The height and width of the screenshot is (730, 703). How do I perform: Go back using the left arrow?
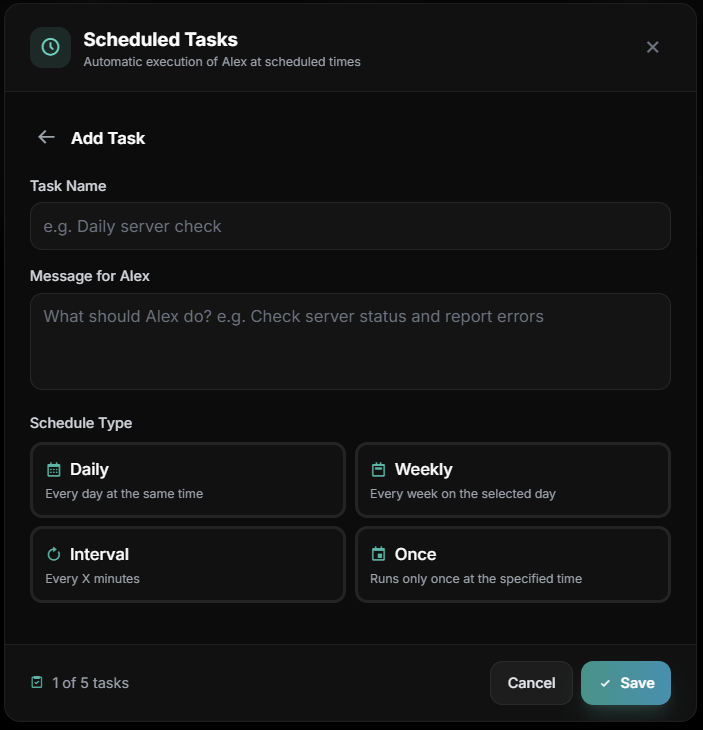coord(46,137)
